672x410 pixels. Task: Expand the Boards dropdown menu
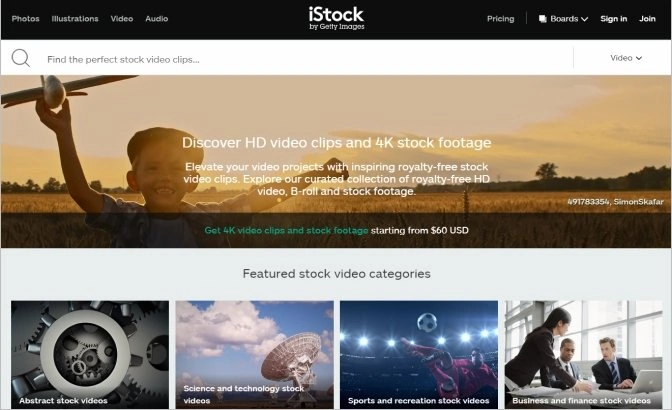coord(563,19)
